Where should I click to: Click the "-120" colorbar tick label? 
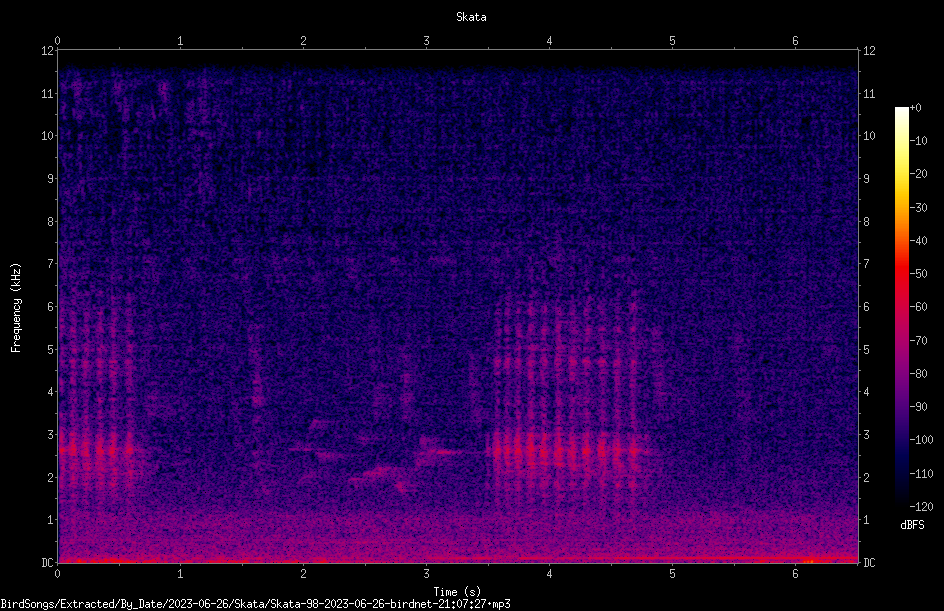pos(921,507)
